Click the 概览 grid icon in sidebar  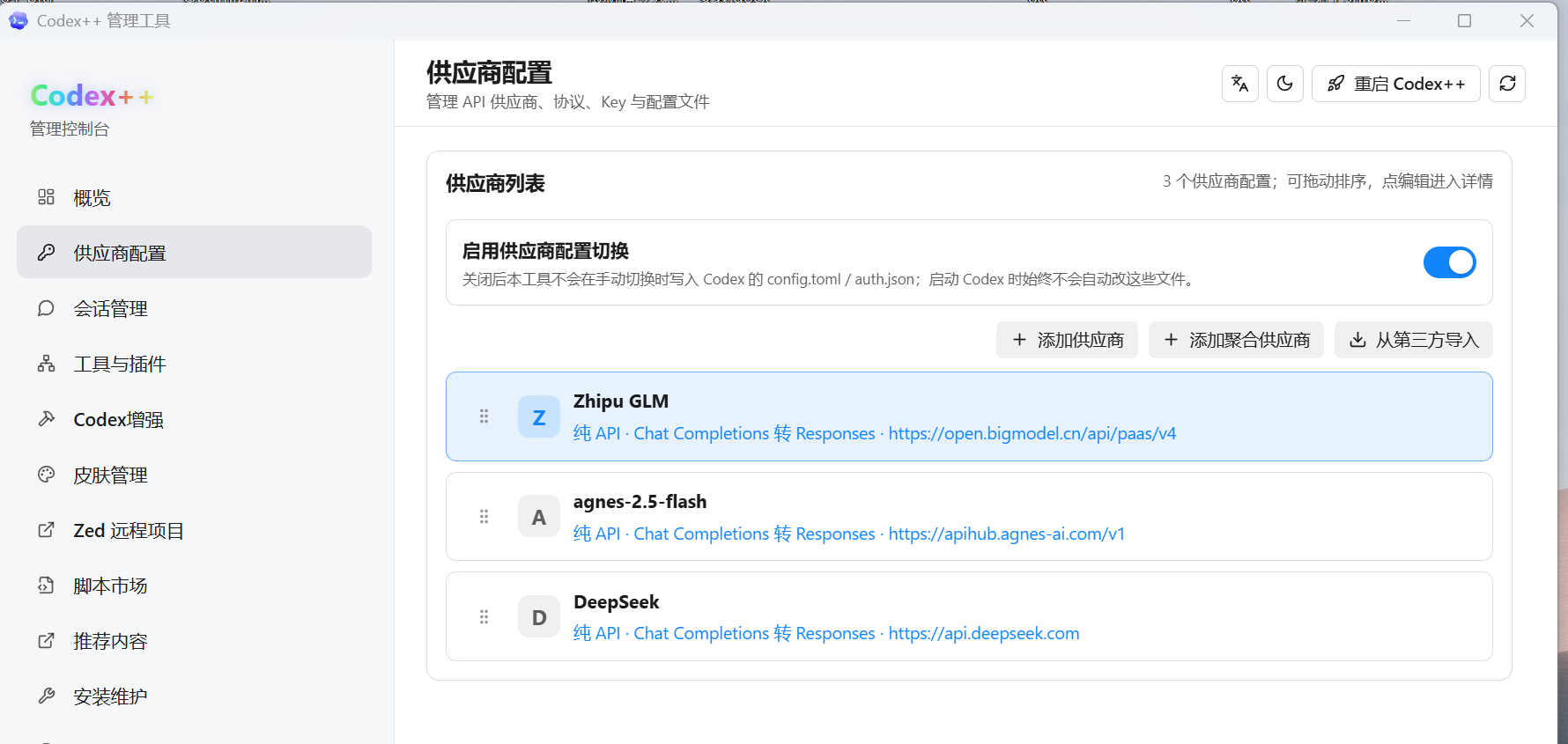point(46,197)
